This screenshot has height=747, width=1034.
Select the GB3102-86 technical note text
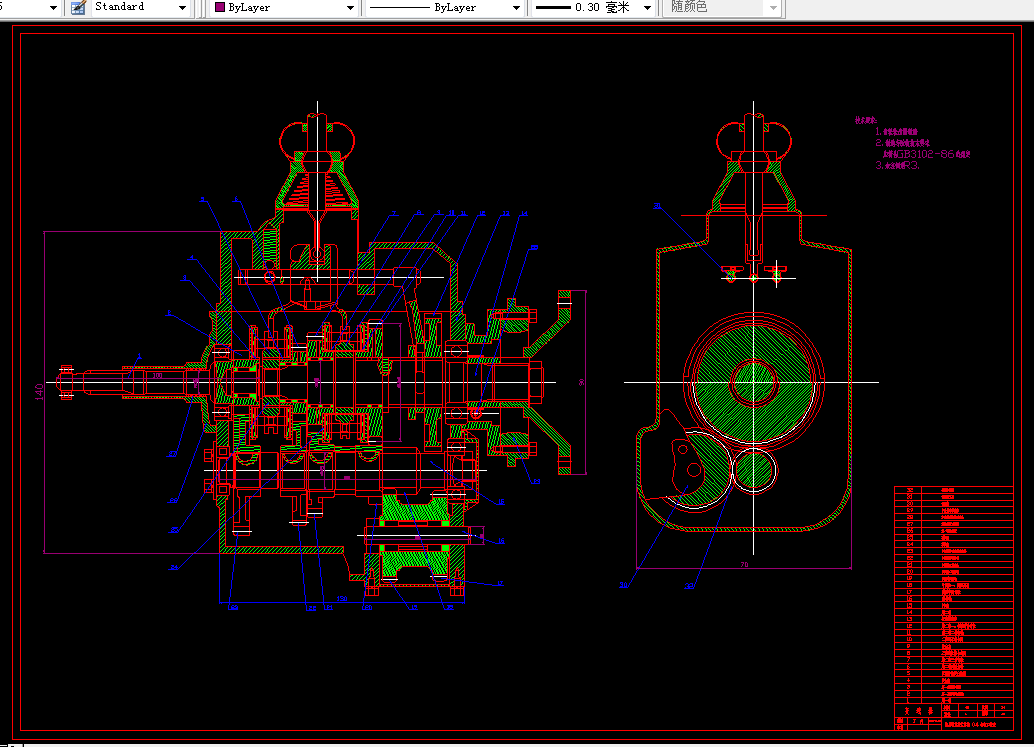pyautogui.click(x=925, y=154)
